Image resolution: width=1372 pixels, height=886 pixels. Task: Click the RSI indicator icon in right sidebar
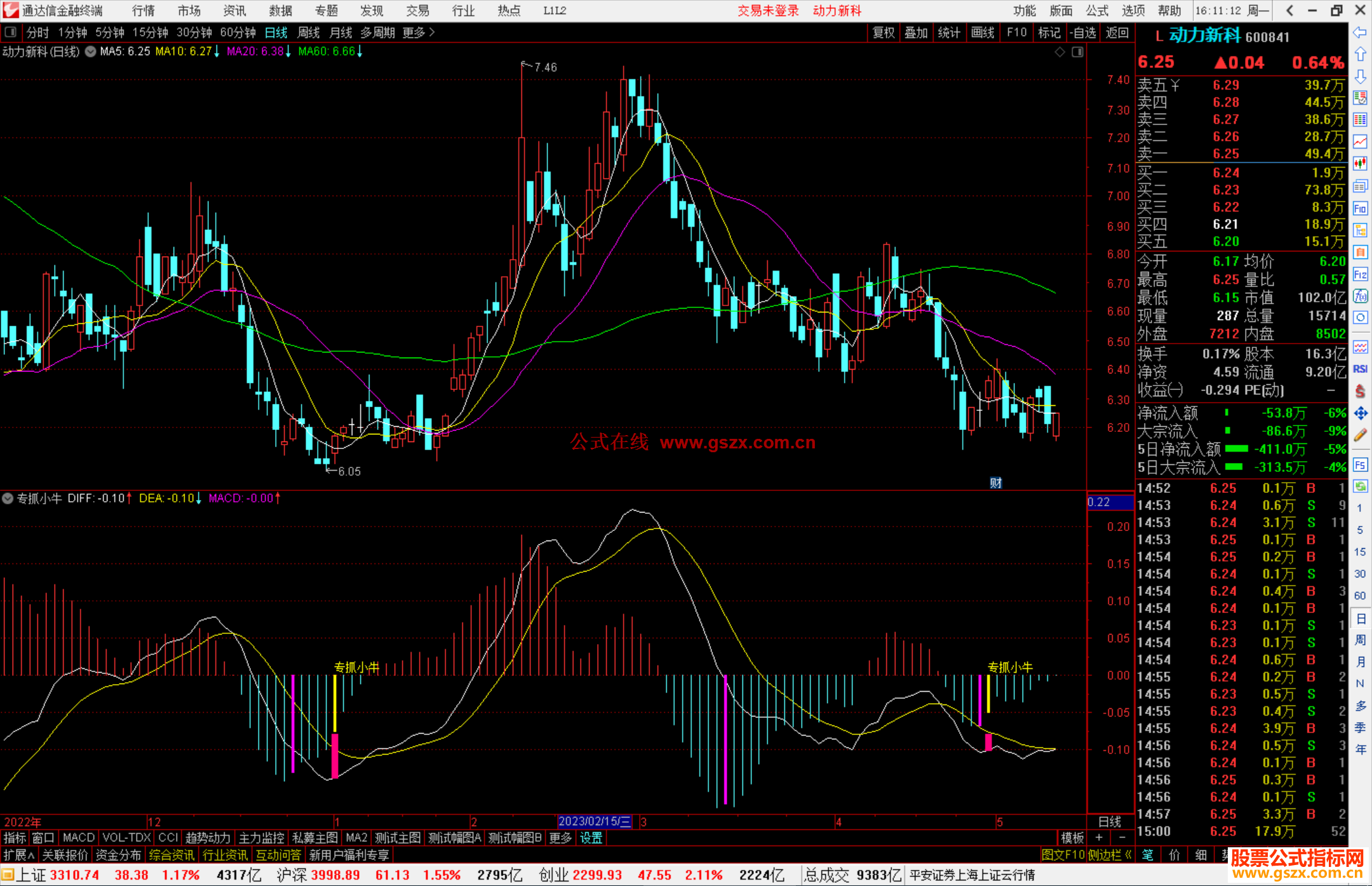click(x=1360, y=369)
